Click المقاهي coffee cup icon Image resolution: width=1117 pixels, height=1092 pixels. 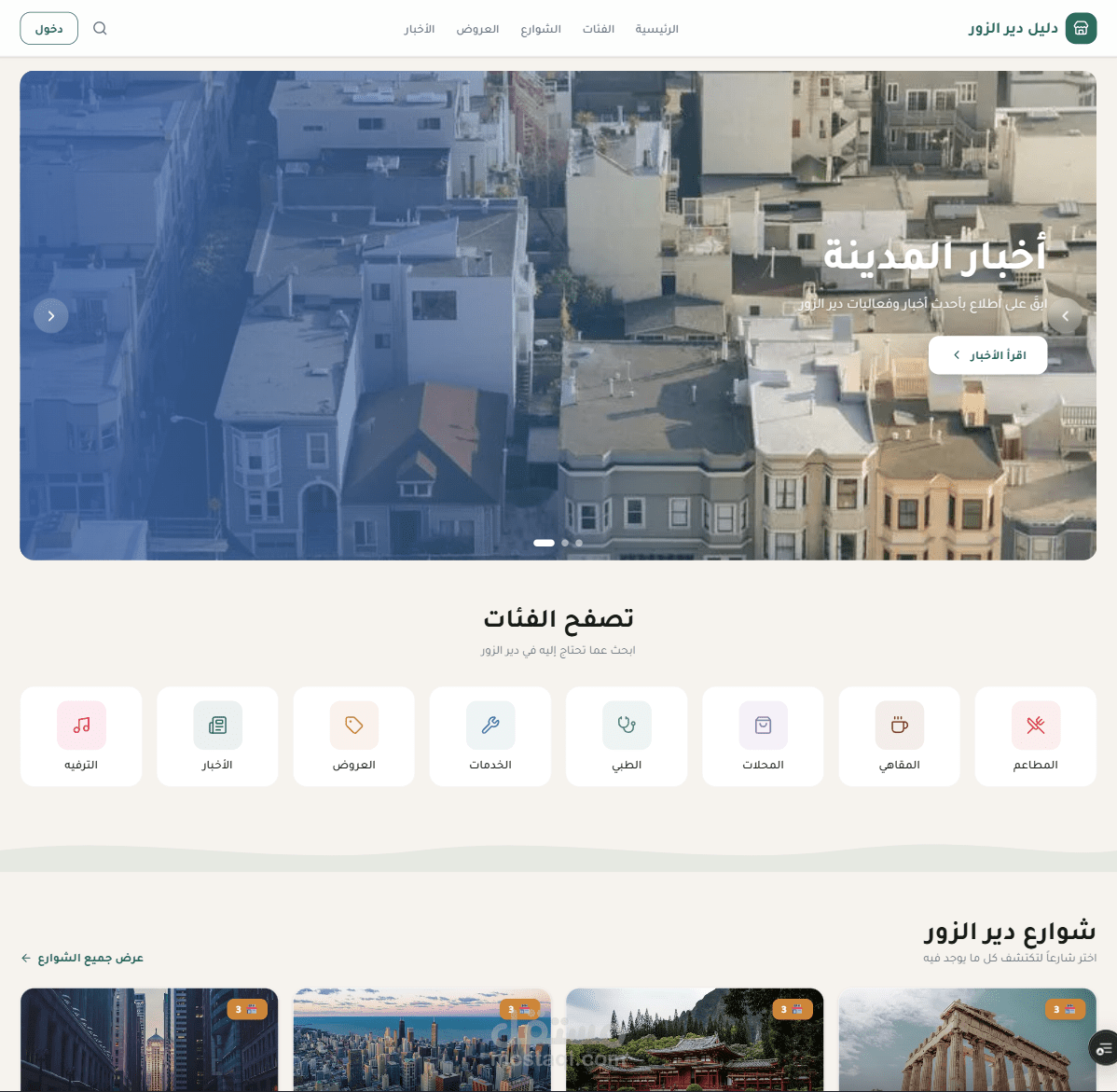point(900,726)
